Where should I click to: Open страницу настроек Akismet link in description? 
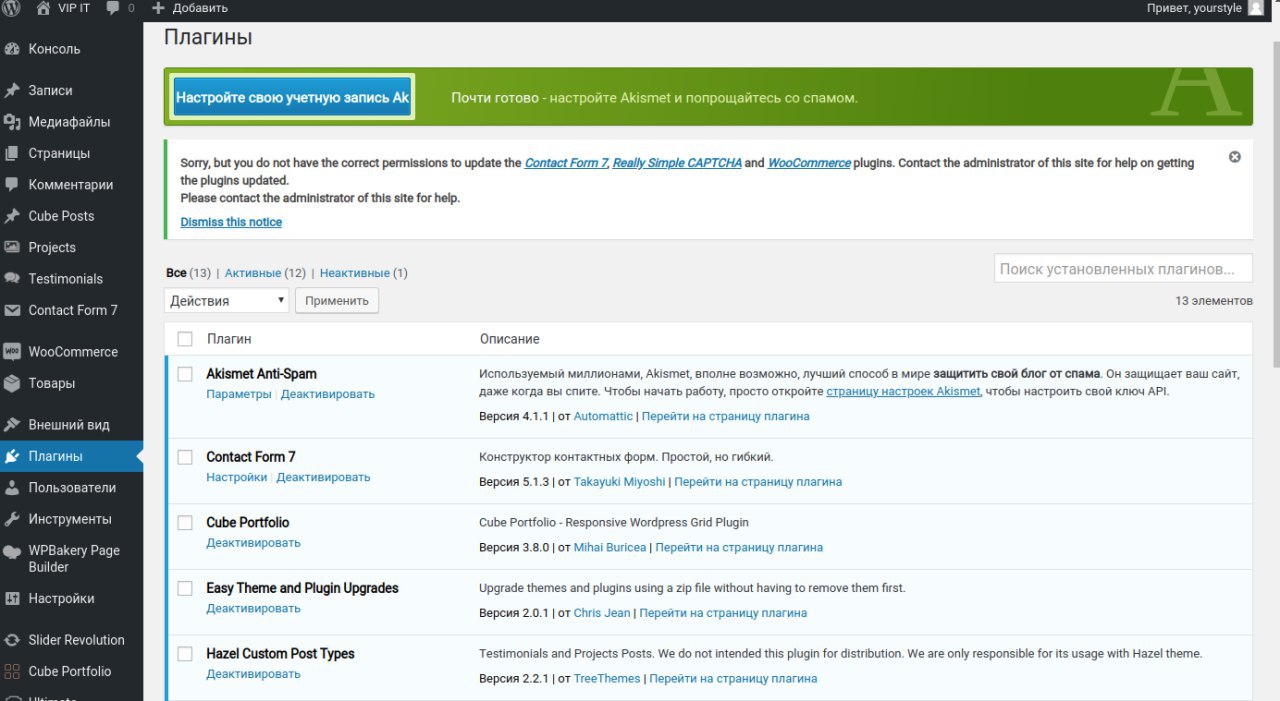click(x=903, y=391)
